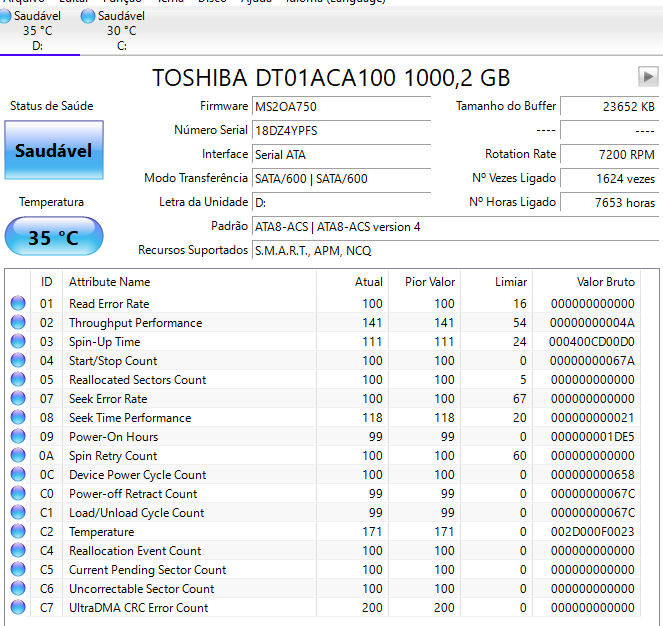Click the Status de Saúde label
This screenshot has height=626, width=663.
(51, 106)
